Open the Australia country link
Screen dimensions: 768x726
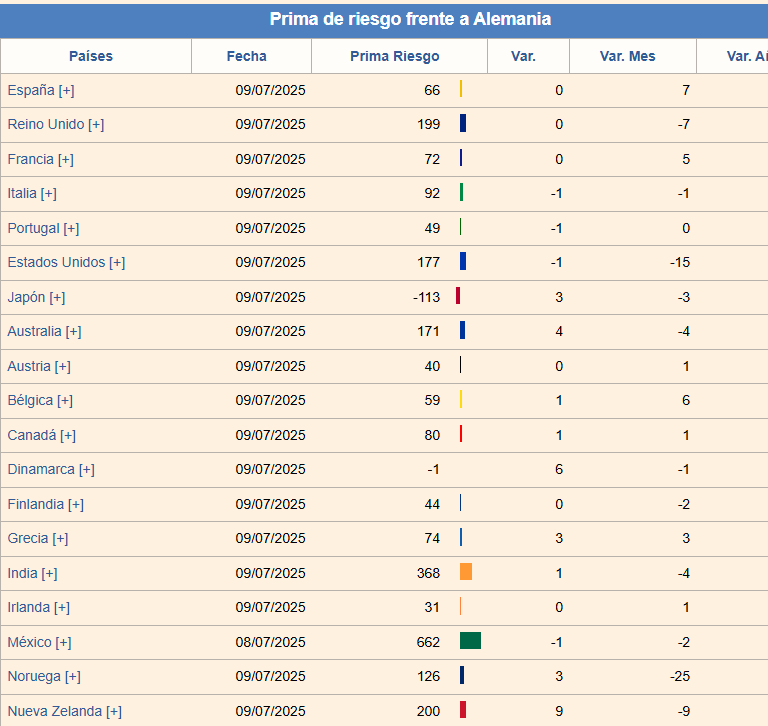tap(34, 331)
